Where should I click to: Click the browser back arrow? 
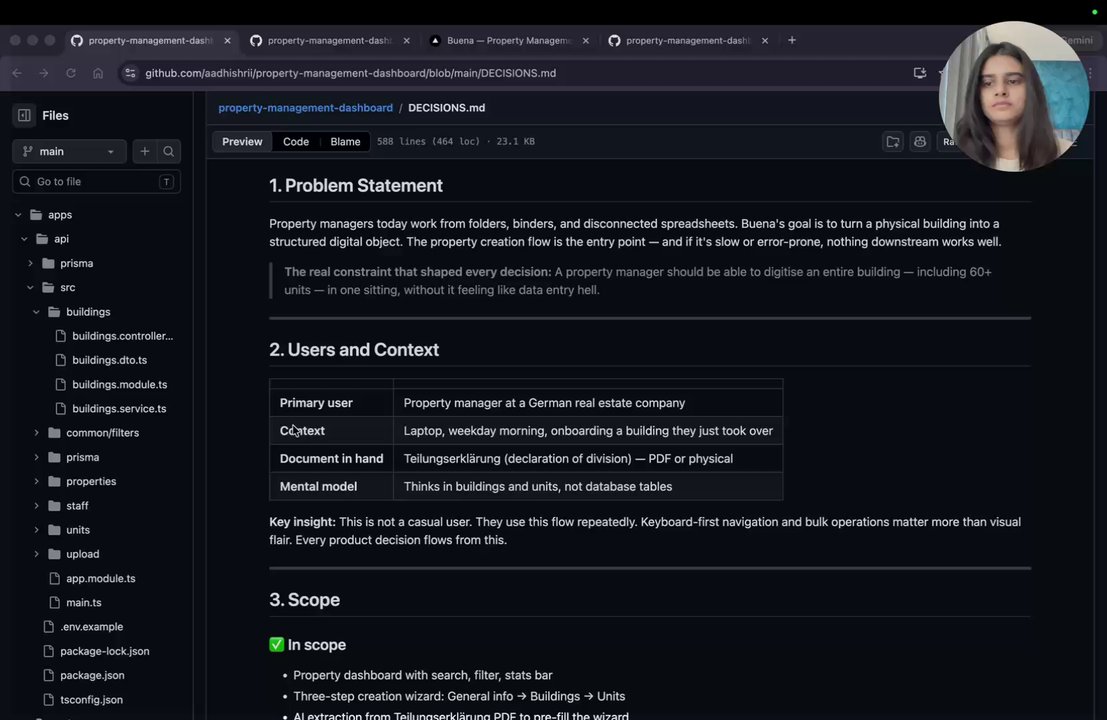(17, 73)
